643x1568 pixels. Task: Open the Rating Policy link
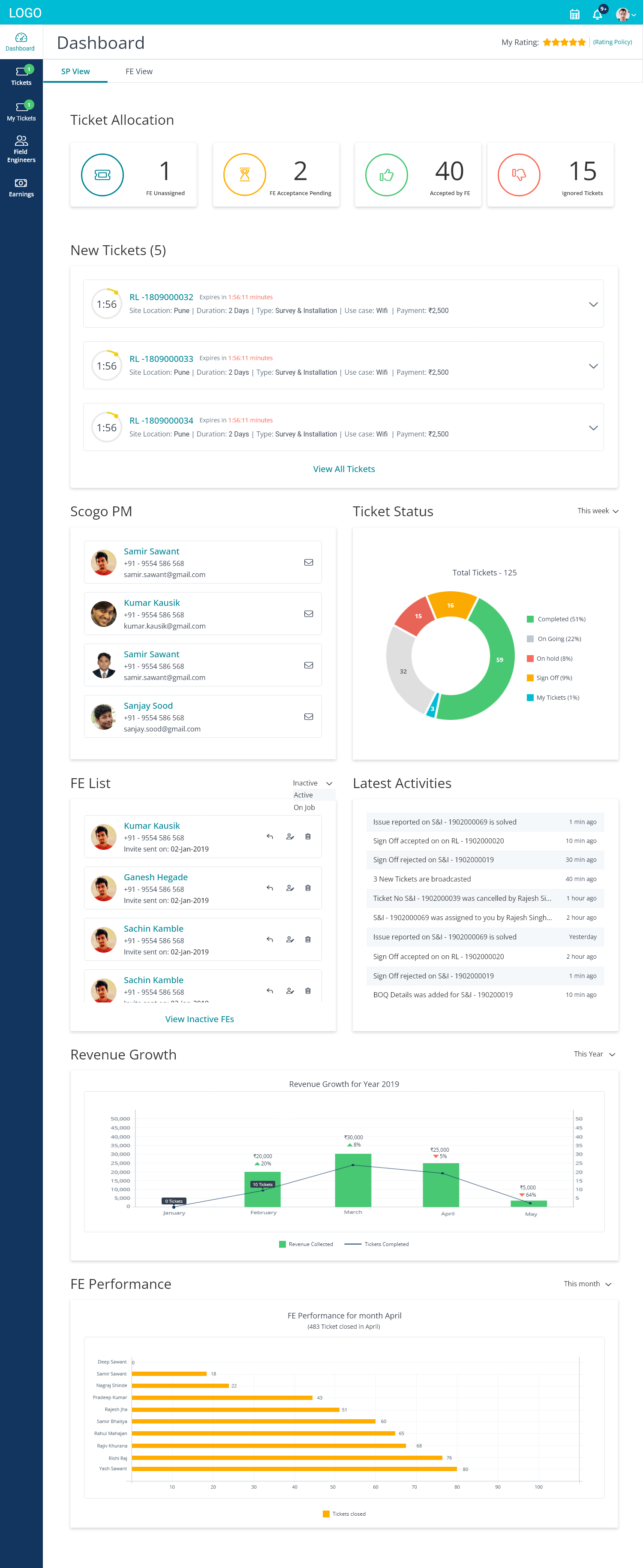[612, 42]
